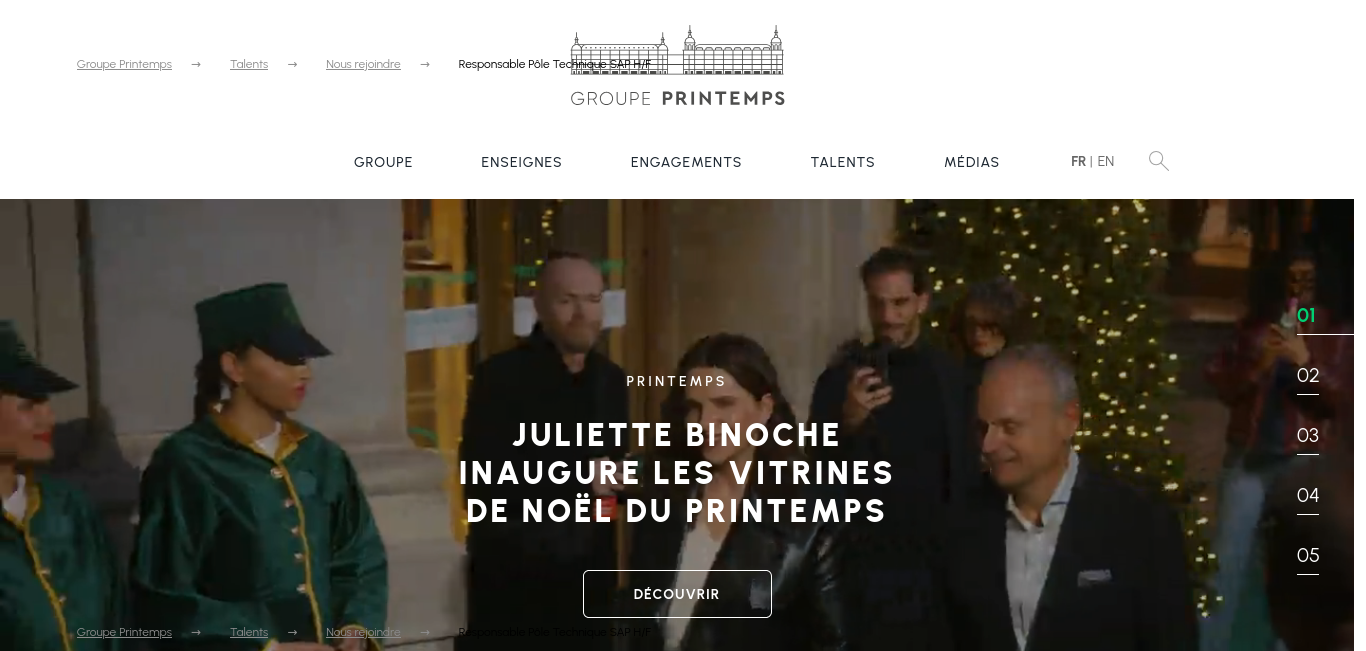Click the DÉCOUVRIR button
Viewport: 1366px width, 651px height.
[x=677, y=594]
